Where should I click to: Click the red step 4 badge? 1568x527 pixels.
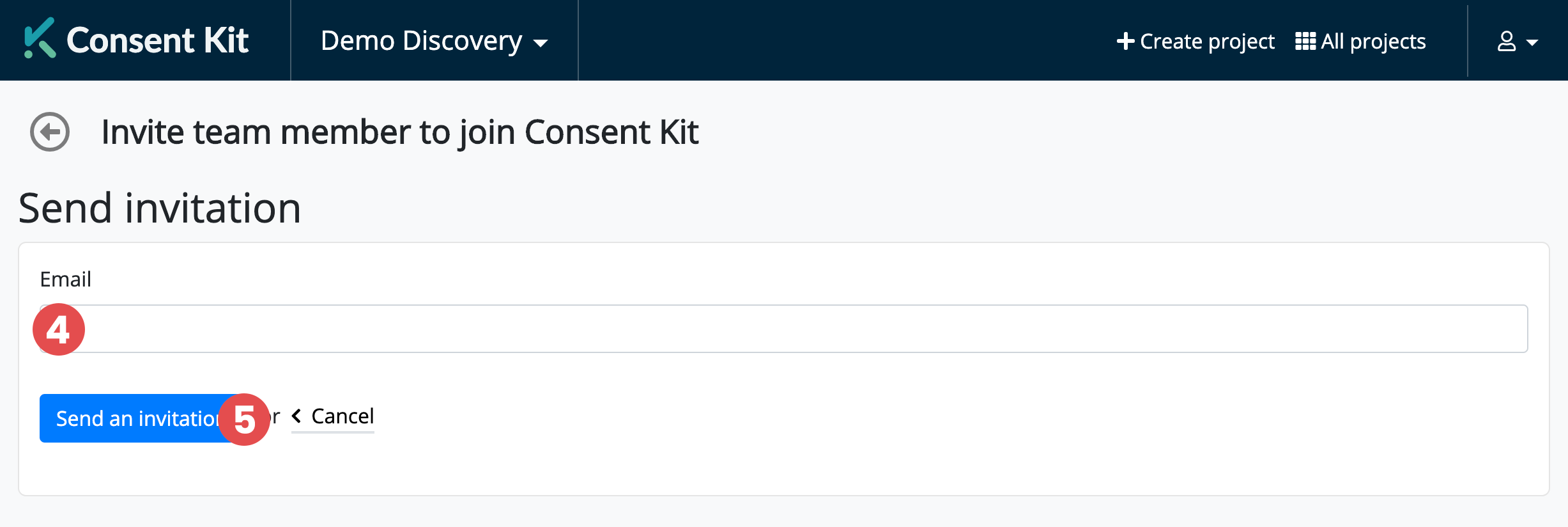point(59,329)
